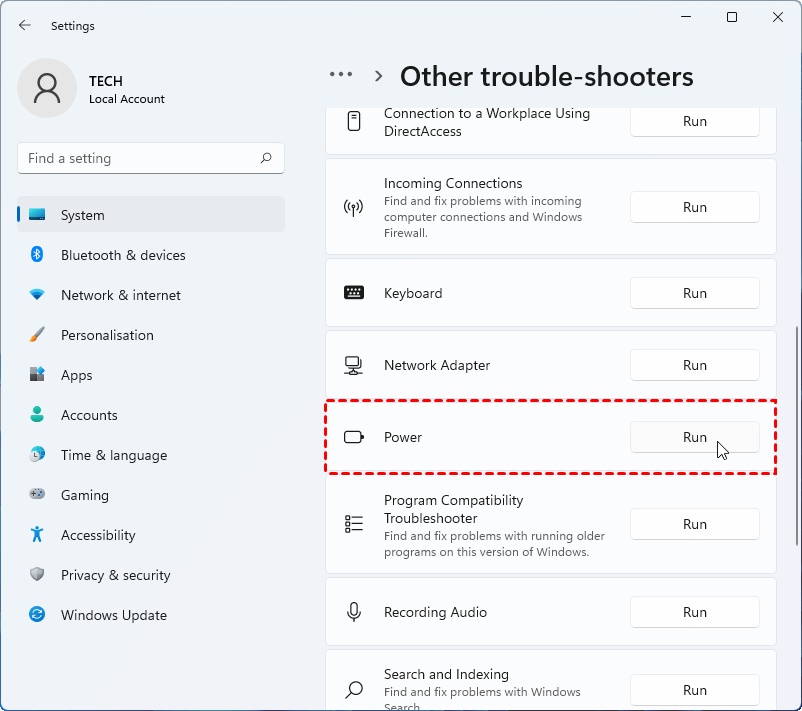Click the TECH user profile avatar
Image resolution: width=802 pixels, height=711 pixels.
pos(47,88)
